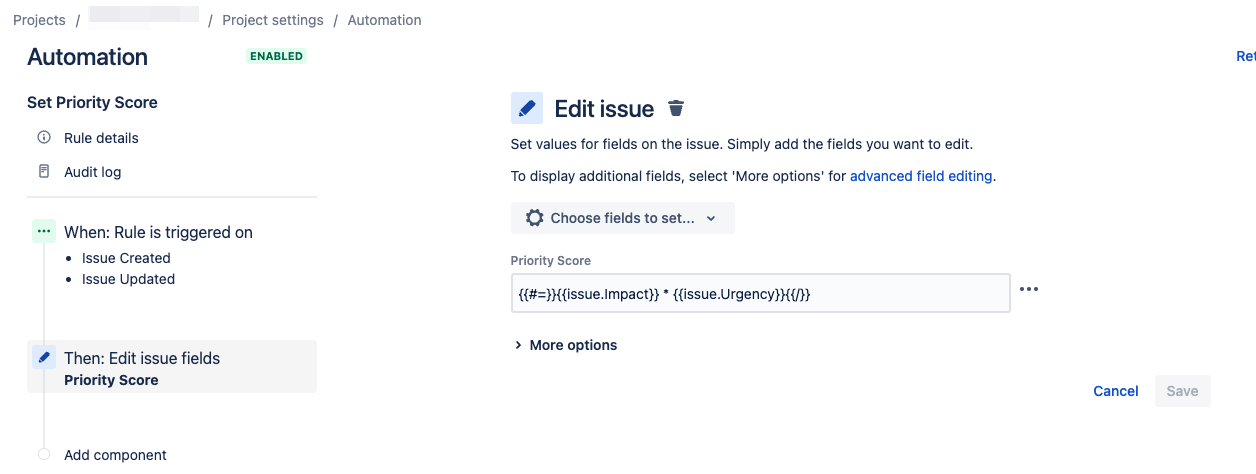Click the Audit log document icon
Screen dimensions: 1256x474
[x=44, y=172]
